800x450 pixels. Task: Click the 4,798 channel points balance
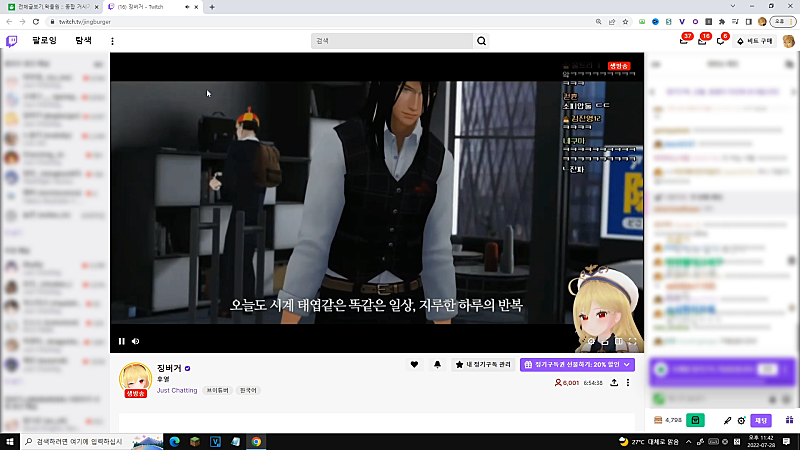[668, 420]
